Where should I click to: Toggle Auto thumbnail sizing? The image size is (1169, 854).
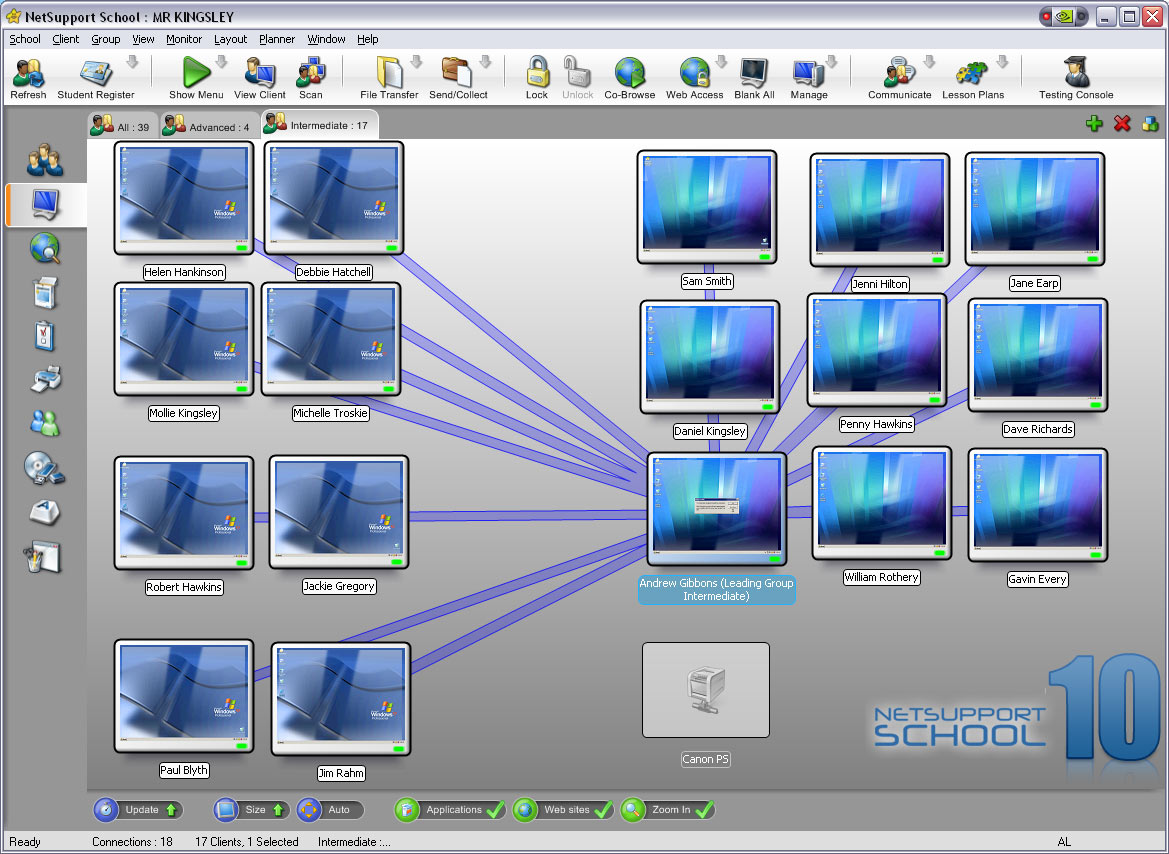[x=330, y=810]
